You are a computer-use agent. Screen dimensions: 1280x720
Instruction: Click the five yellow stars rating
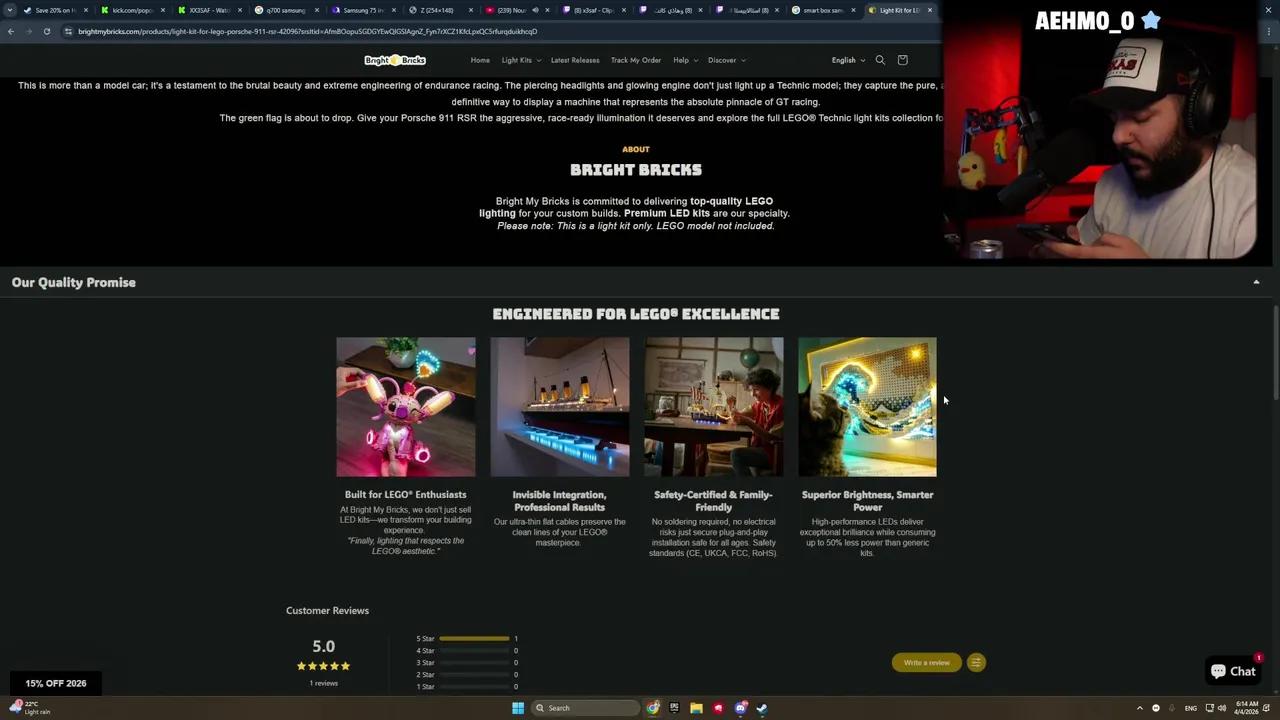323,666
